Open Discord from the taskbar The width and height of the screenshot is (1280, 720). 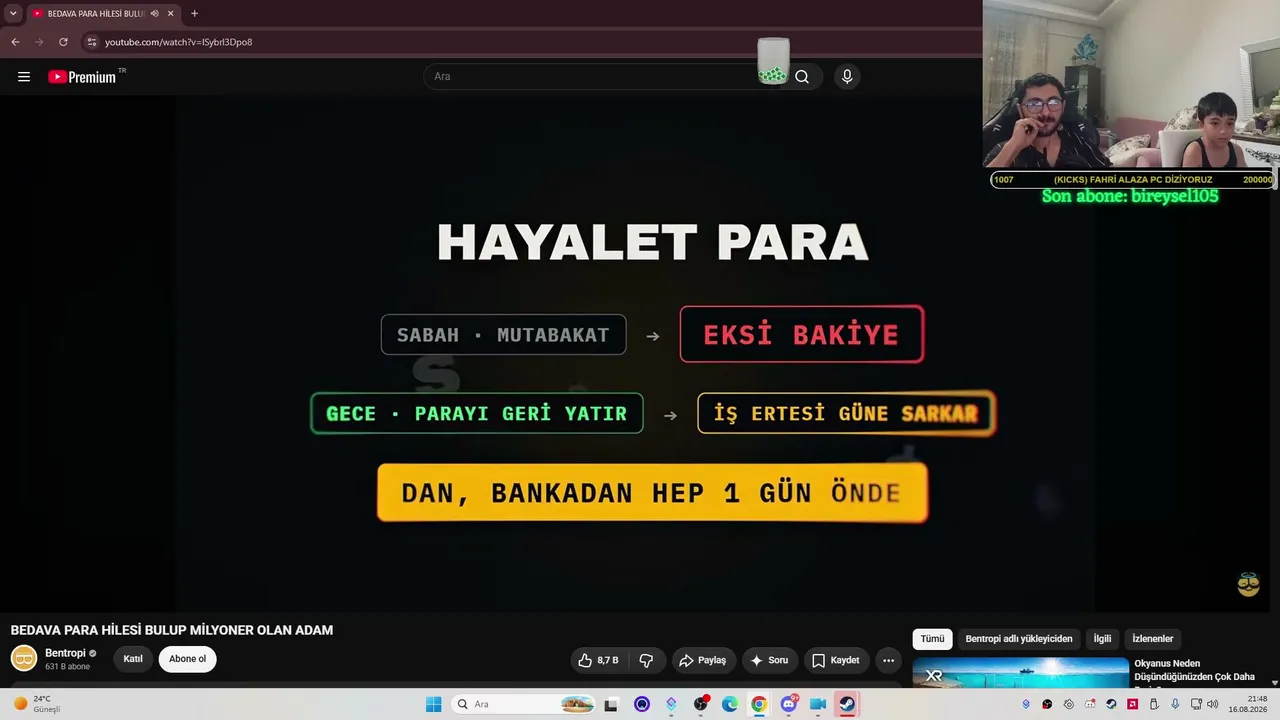pyautogui.click(x=789, y=704)
